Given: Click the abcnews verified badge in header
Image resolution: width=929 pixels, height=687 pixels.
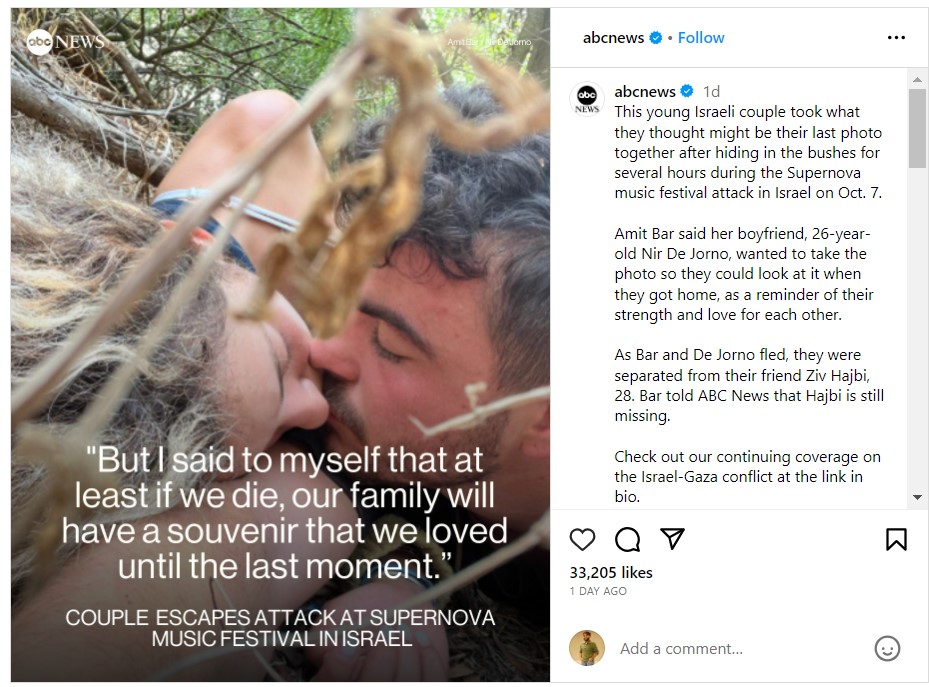Looking at the screenshot, I should (656, 38).
